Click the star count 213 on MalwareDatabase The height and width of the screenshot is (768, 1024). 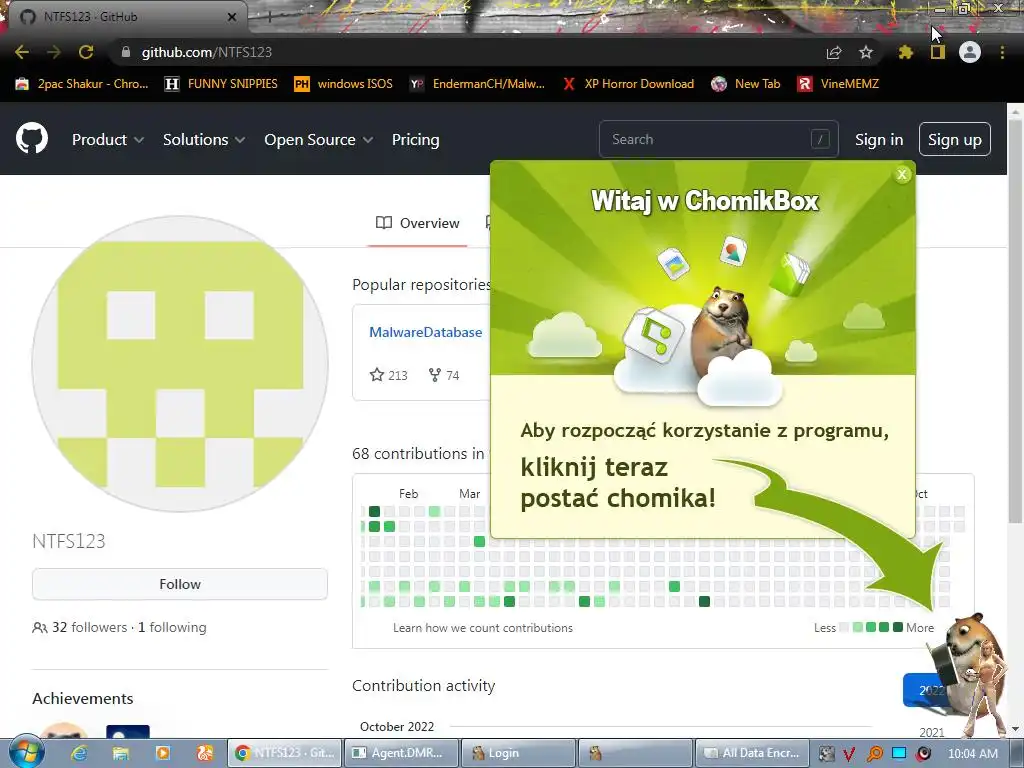tap(389, 375)
